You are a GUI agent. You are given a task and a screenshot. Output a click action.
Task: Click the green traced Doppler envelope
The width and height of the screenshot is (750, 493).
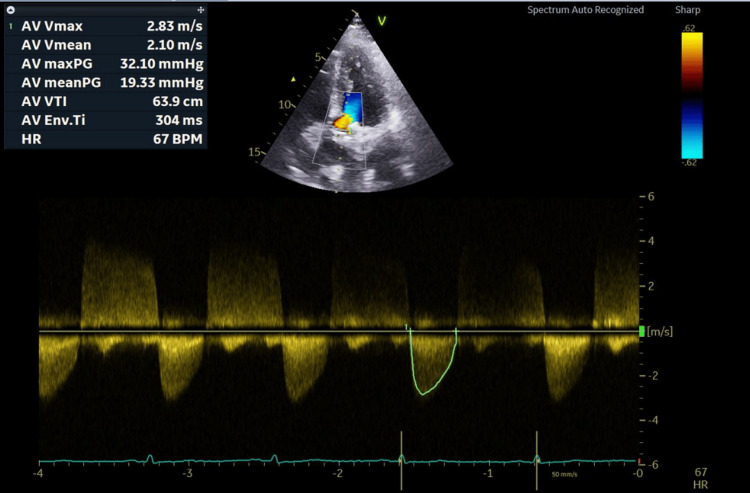(433, 362)
